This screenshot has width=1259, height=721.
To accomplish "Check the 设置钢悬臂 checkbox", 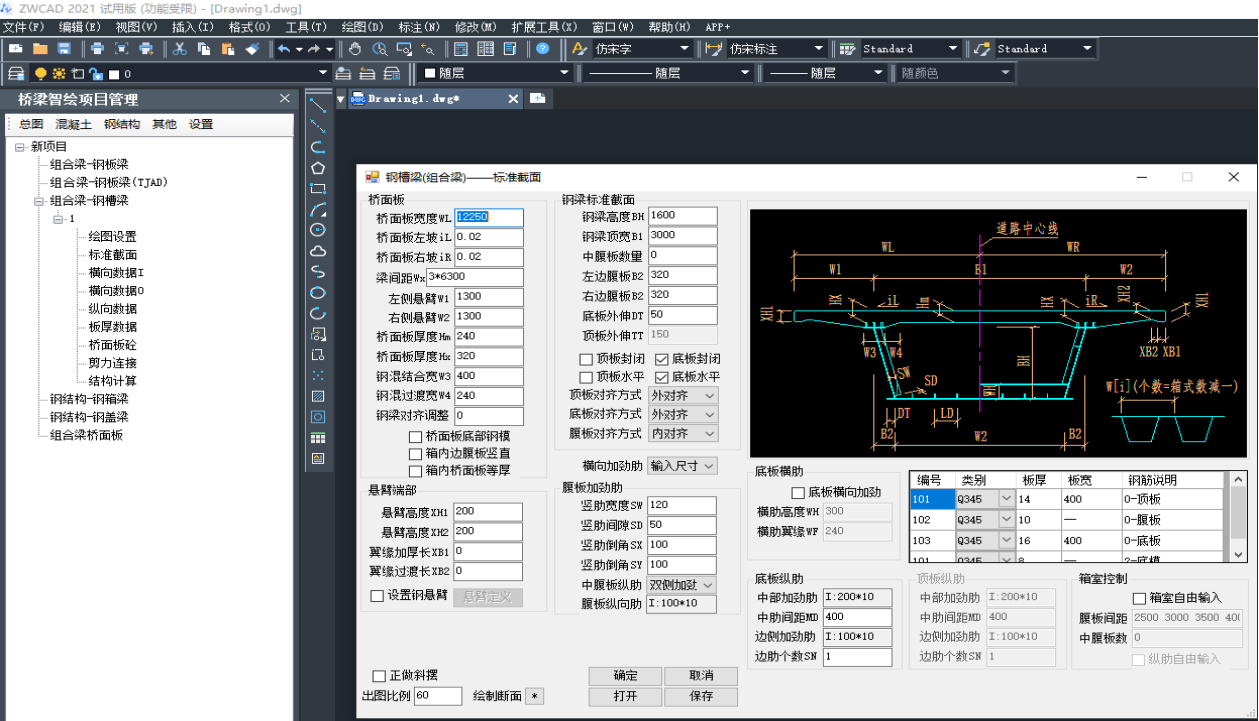I will pos(377,596).
